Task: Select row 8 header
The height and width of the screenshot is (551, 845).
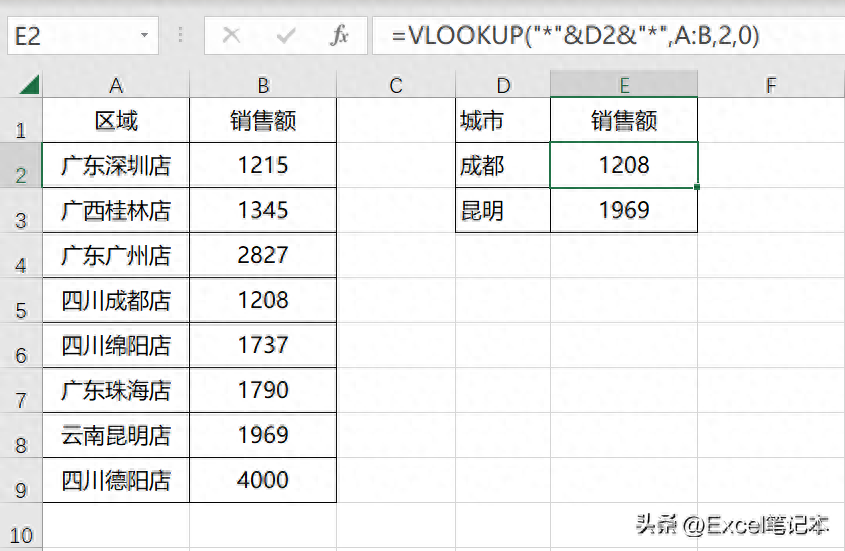Action: (20, 436)
